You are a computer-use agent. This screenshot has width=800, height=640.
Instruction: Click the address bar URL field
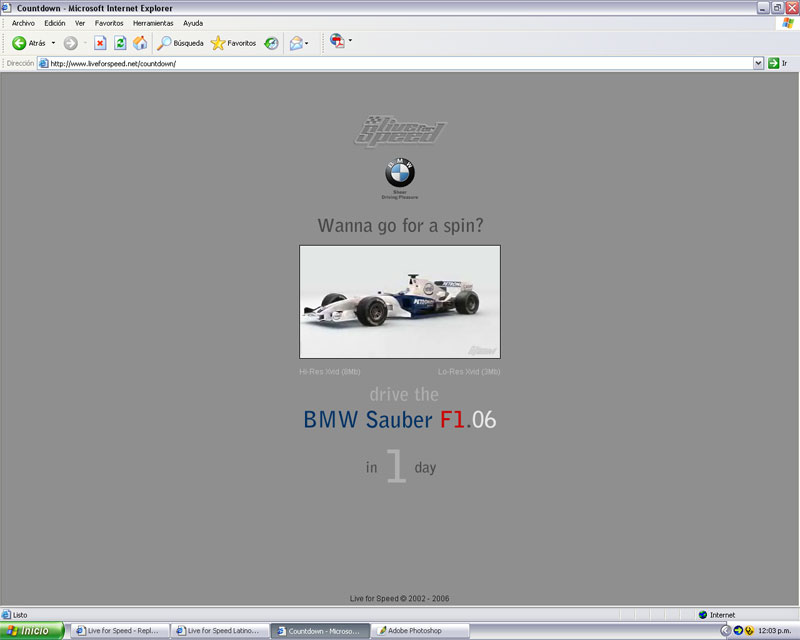[401, 63]
